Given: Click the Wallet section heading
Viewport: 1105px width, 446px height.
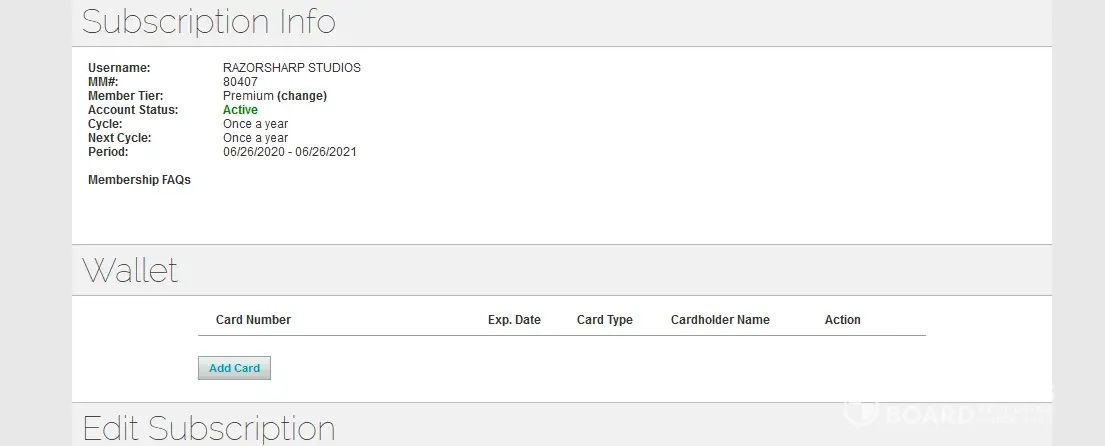Looking at the screenshot, I should point(130,270).
